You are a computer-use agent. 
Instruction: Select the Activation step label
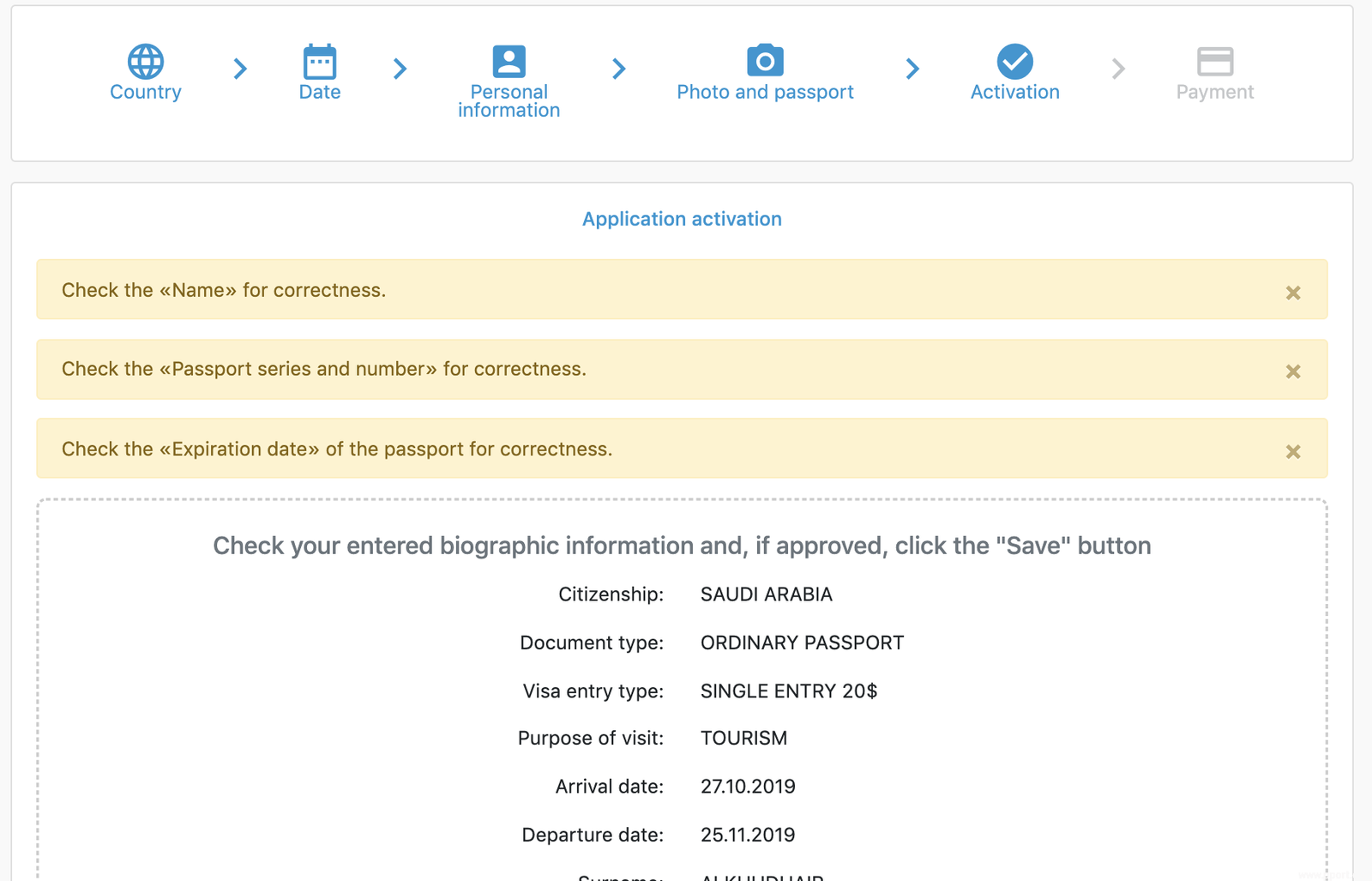[1014, 92]
